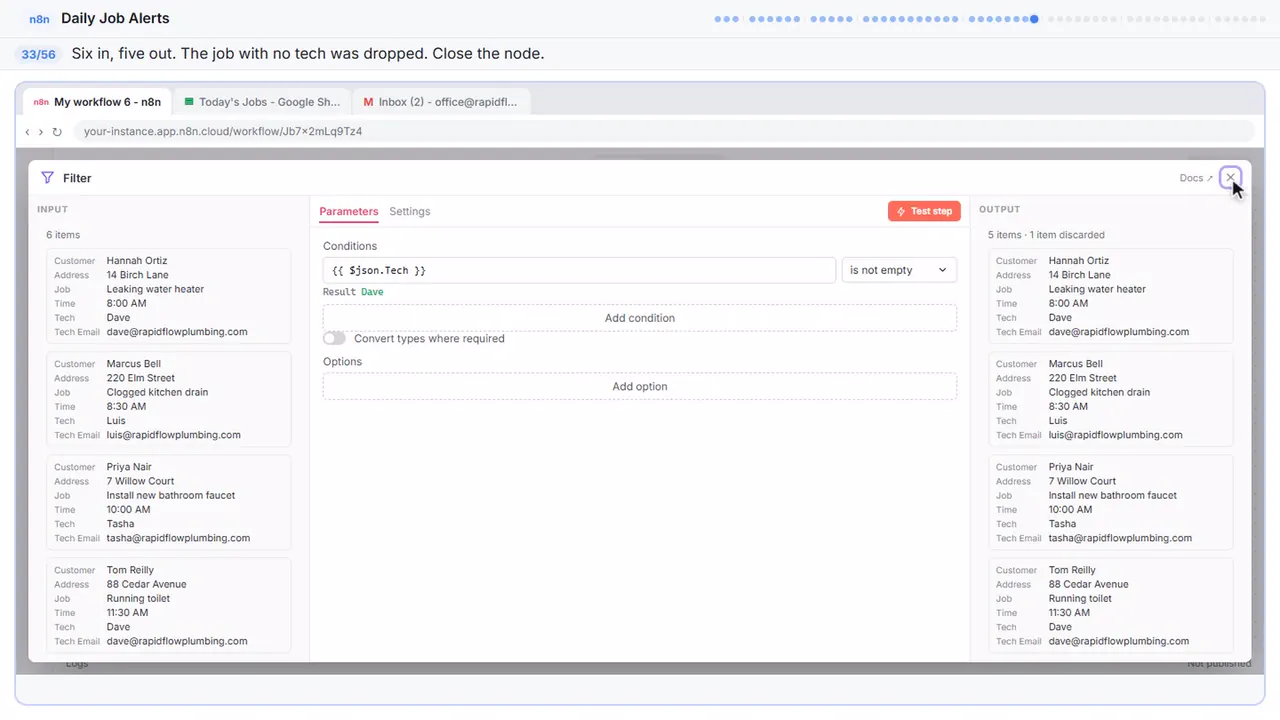Viewport: 1280px width, 720px height.
Task: Close the Filter node panel
Action: pos(1230,178)
